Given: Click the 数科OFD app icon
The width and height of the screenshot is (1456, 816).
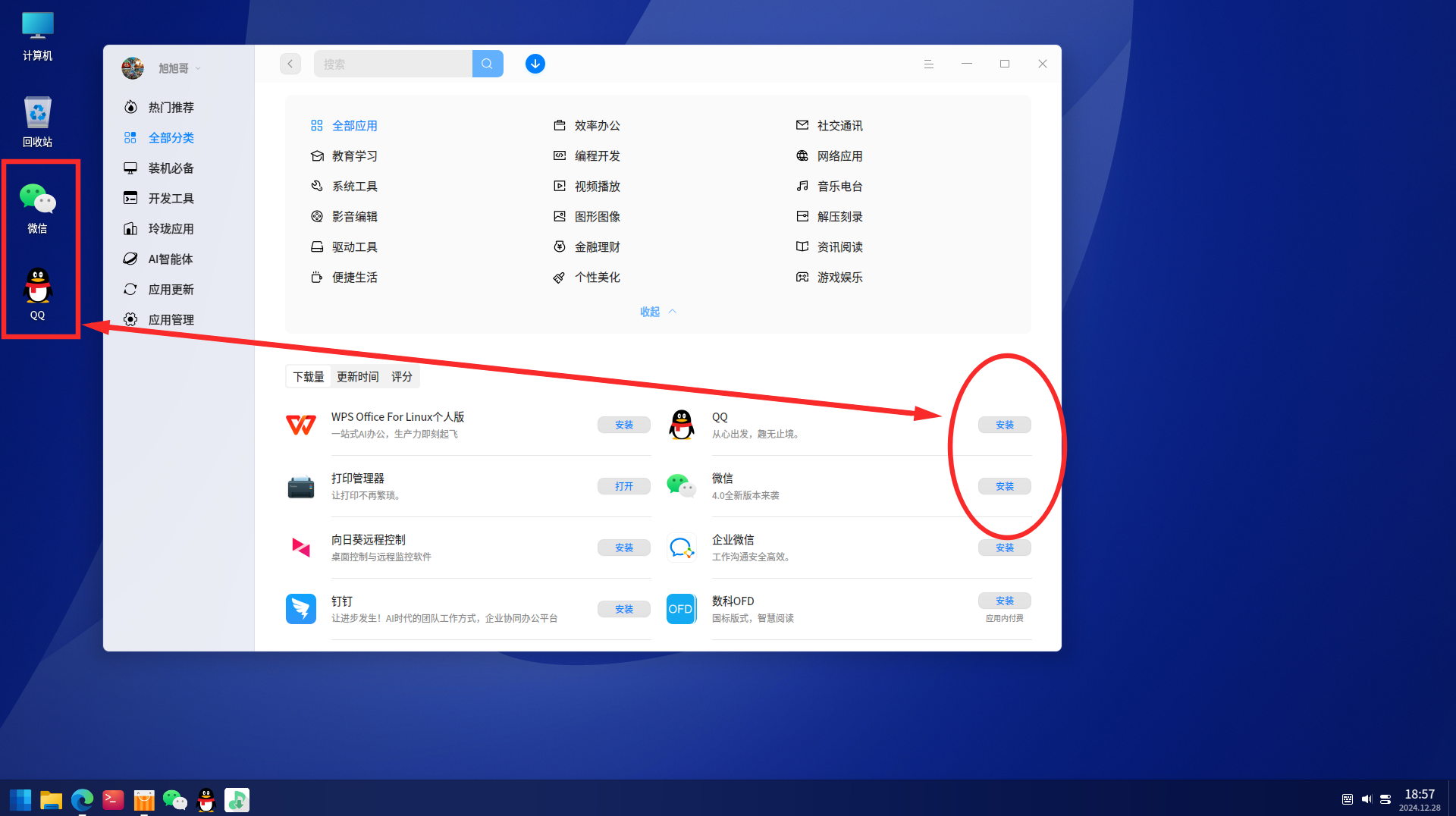Looking at the screenshot, I should coord(682,609).
